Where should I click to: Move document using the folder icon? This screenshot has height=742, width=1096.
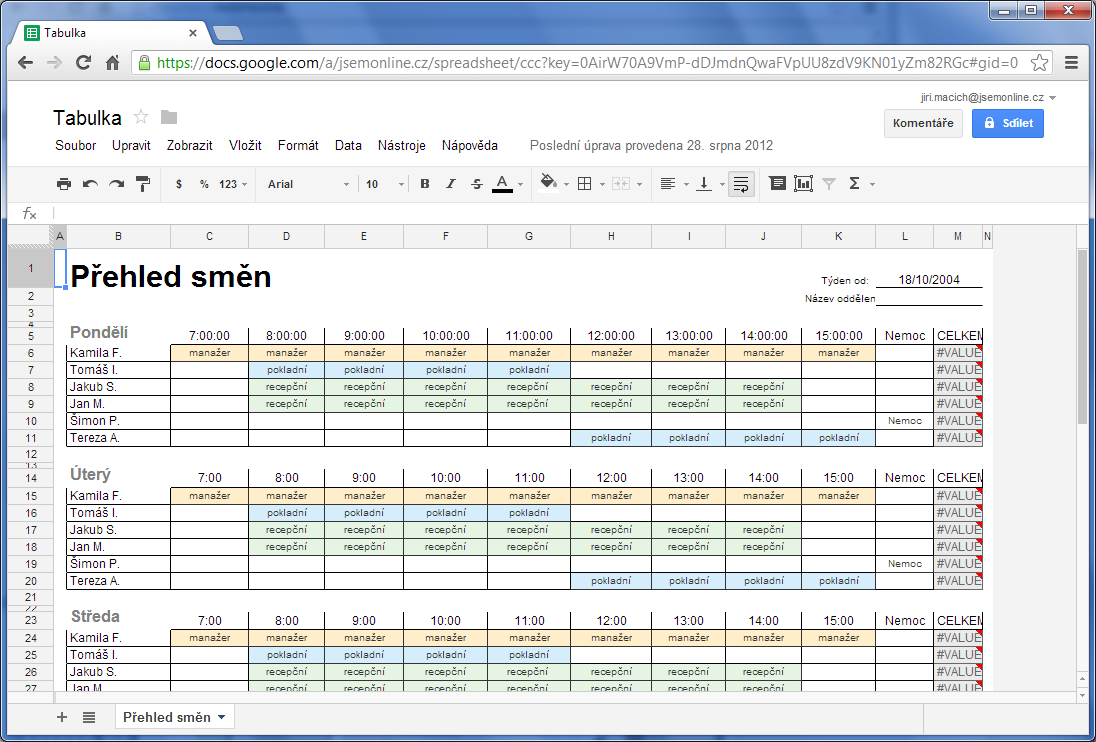click(168, 117)
